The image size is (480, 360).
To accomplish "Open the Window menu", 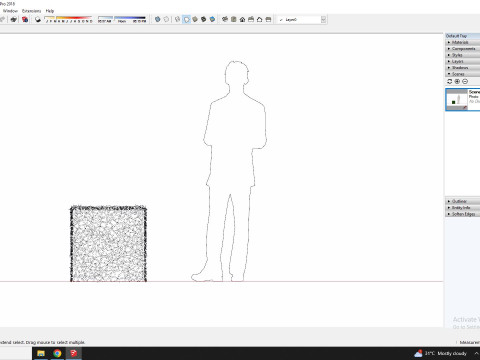I will tap(10, 11).
